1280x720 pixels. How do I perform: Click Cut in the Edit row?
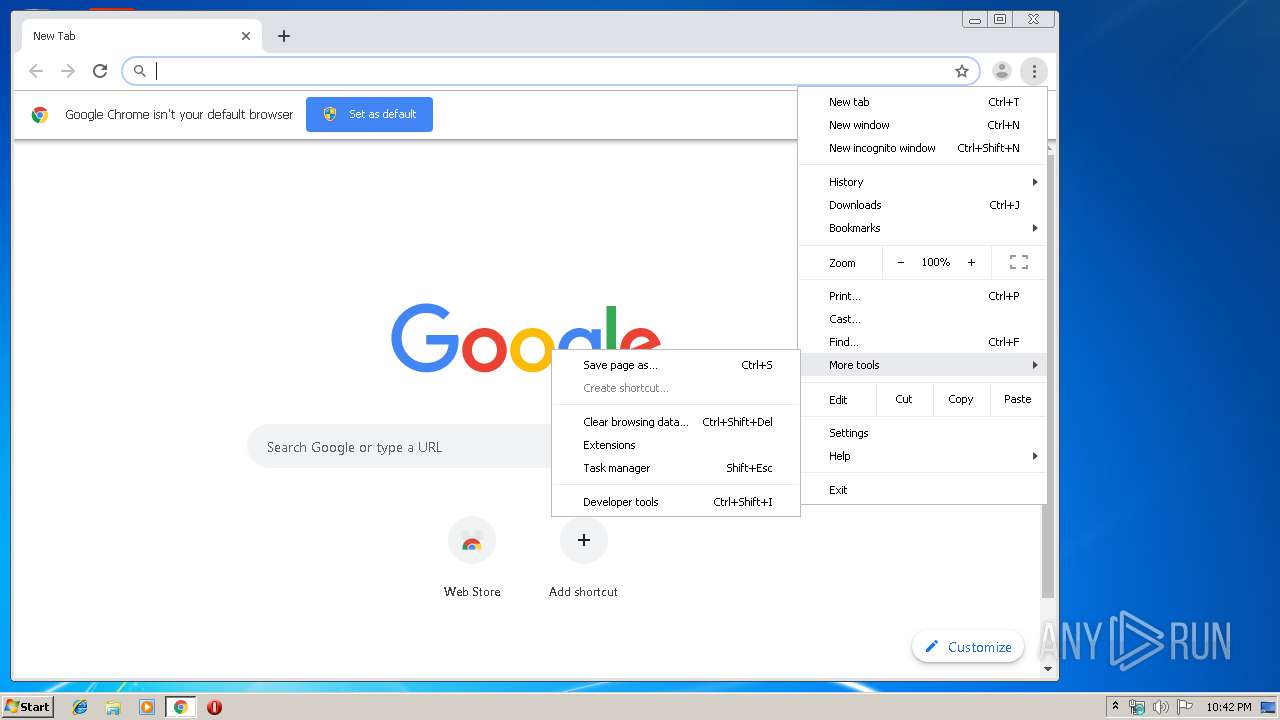point(904,399)
